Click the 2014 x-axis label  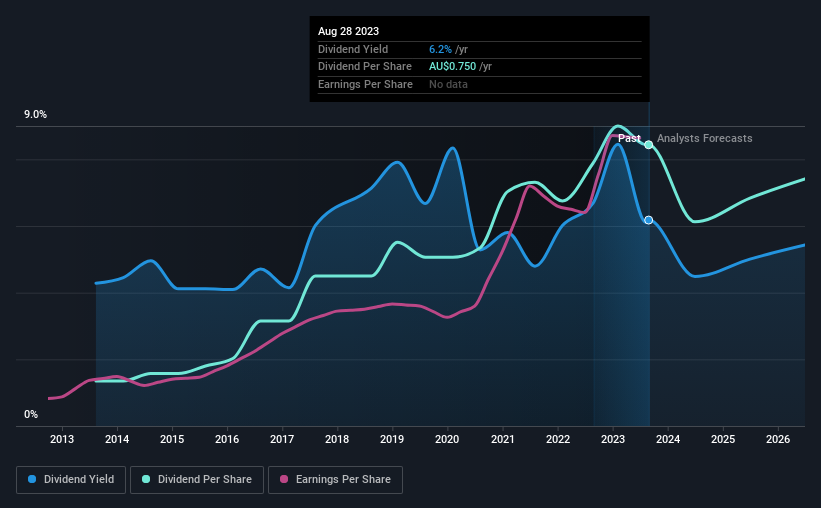pos(117,439)
